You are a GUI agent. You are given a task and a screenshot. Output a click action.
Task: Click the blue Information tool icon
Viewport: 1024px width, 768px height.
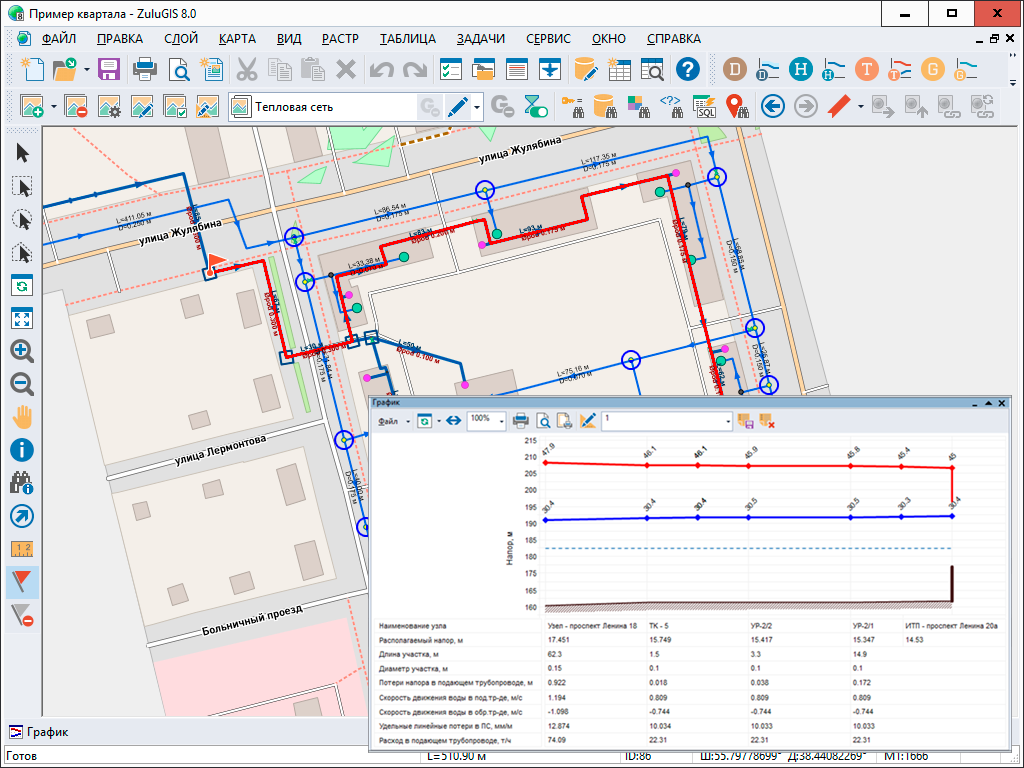pyautogui.click(x=22, y=450)
